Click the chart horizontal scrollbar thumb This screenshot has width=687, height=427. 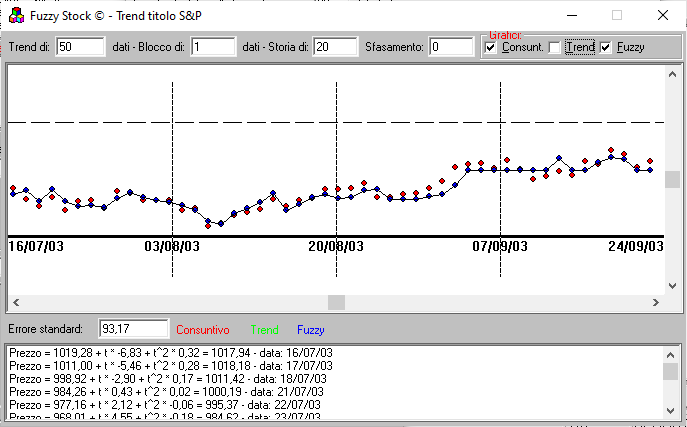[x=336, y=302]
